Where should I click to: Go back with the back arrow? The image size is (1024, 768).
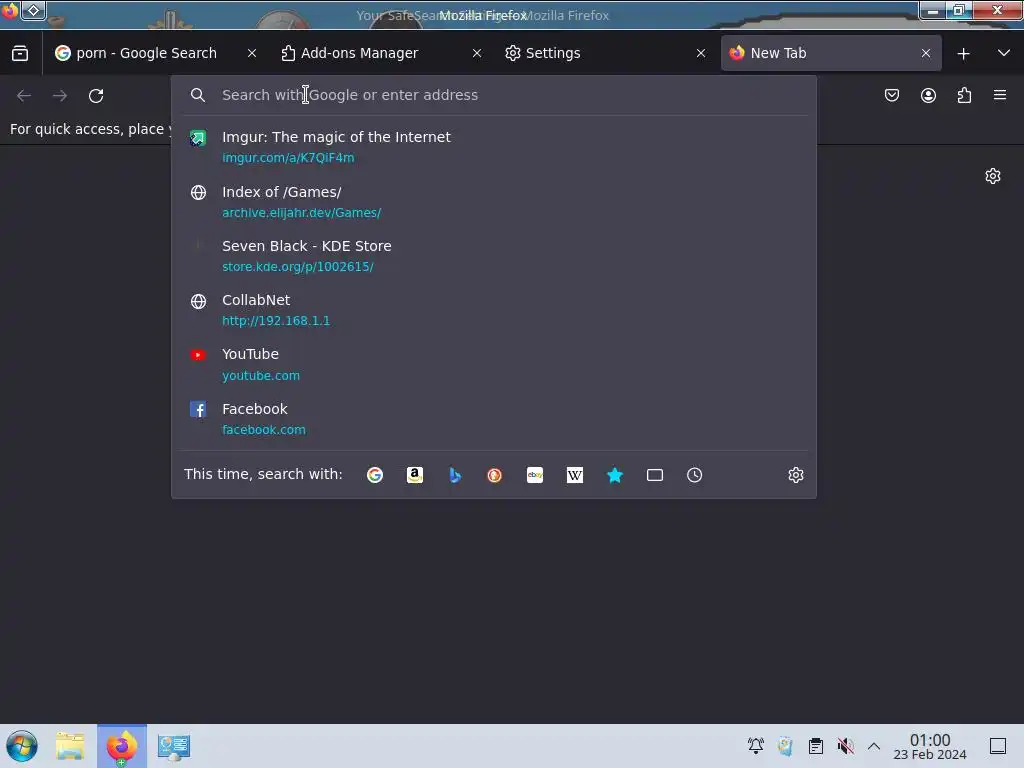(x=24, y=96)
